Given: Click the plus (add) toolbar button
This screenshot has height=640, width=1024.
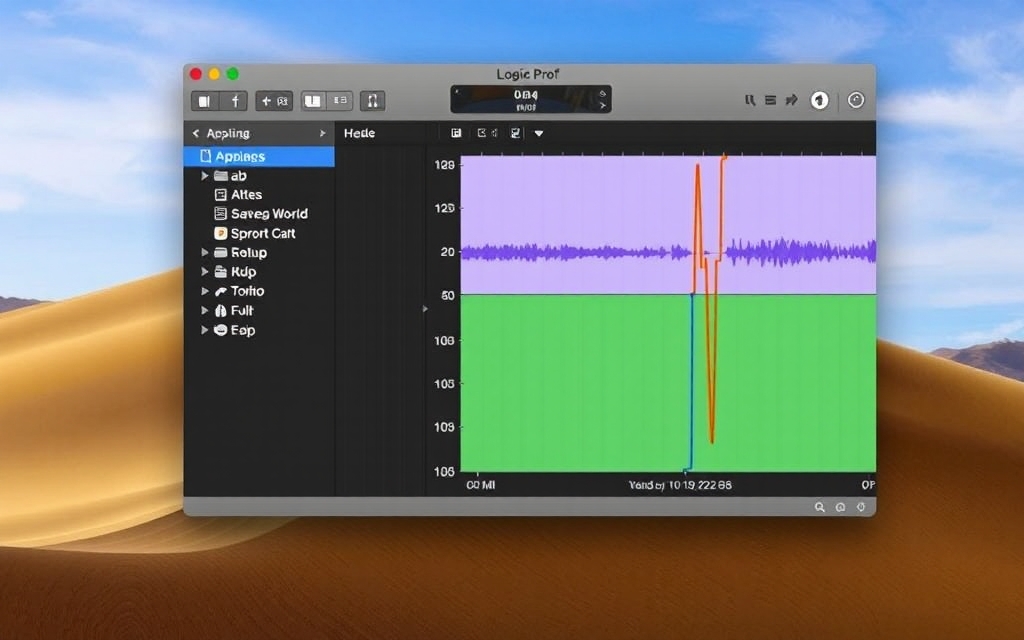Looking at the screenshot, I should pyautogui.click(x=265, y=101).
